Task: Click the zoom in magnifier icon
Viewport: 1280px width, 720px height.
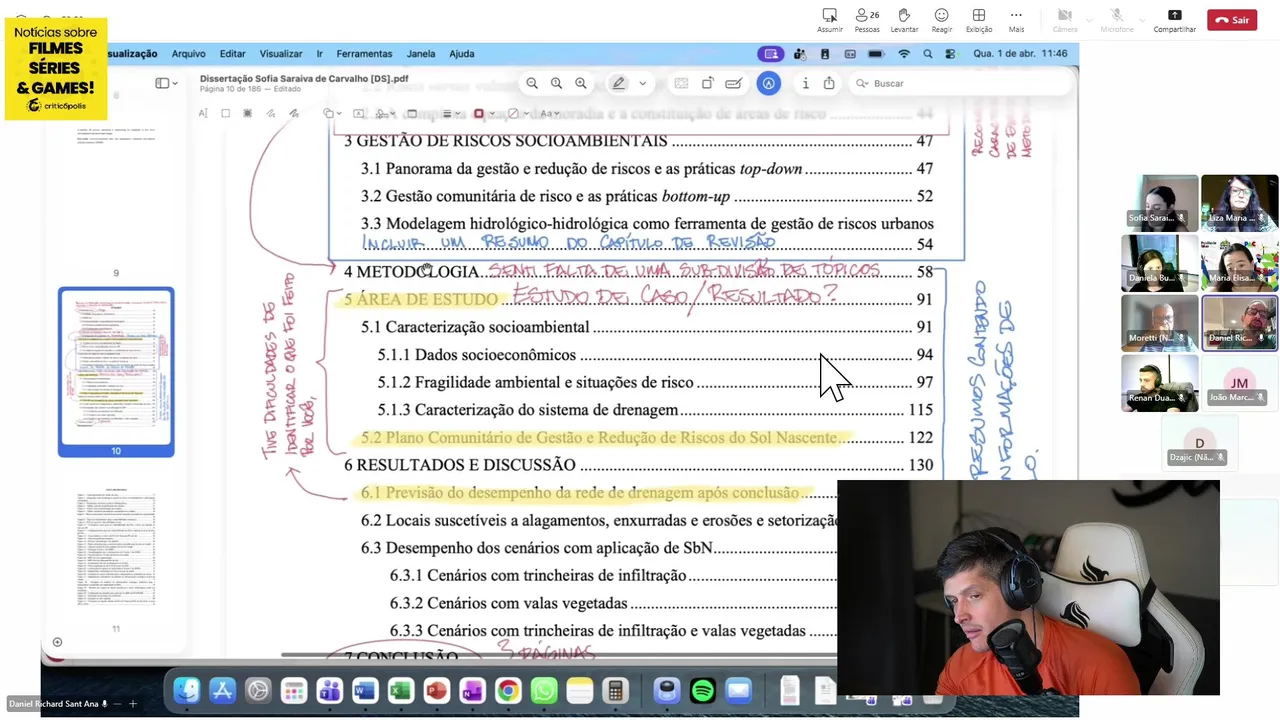Action: click(x=581, y=83)
